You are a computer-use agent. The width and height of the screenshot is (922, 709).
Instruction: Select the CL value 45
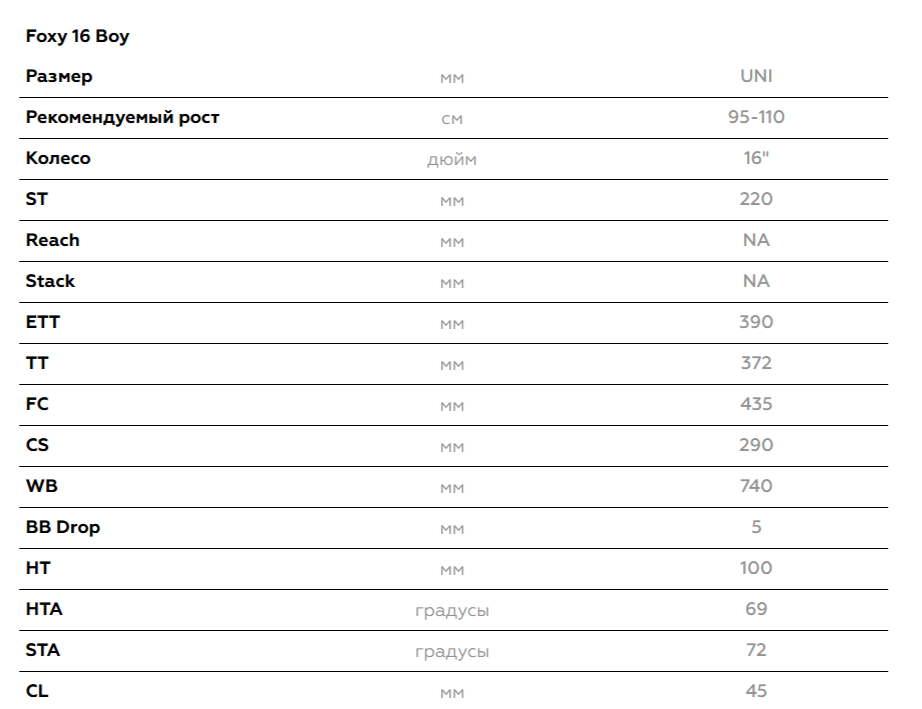(x=756, y=692)
